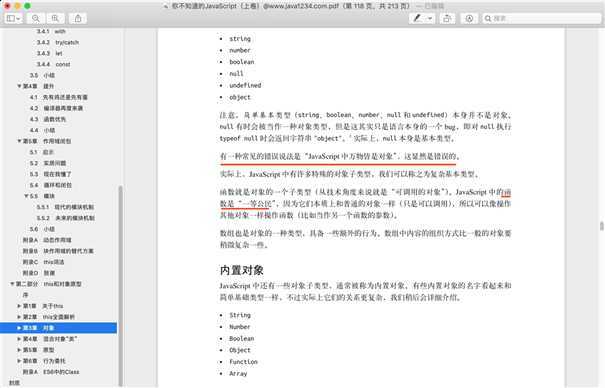The height and width of the screenshot is (388, 605).
Task: Go to section 5.3 现在我懂了
Action: (51, 174)
